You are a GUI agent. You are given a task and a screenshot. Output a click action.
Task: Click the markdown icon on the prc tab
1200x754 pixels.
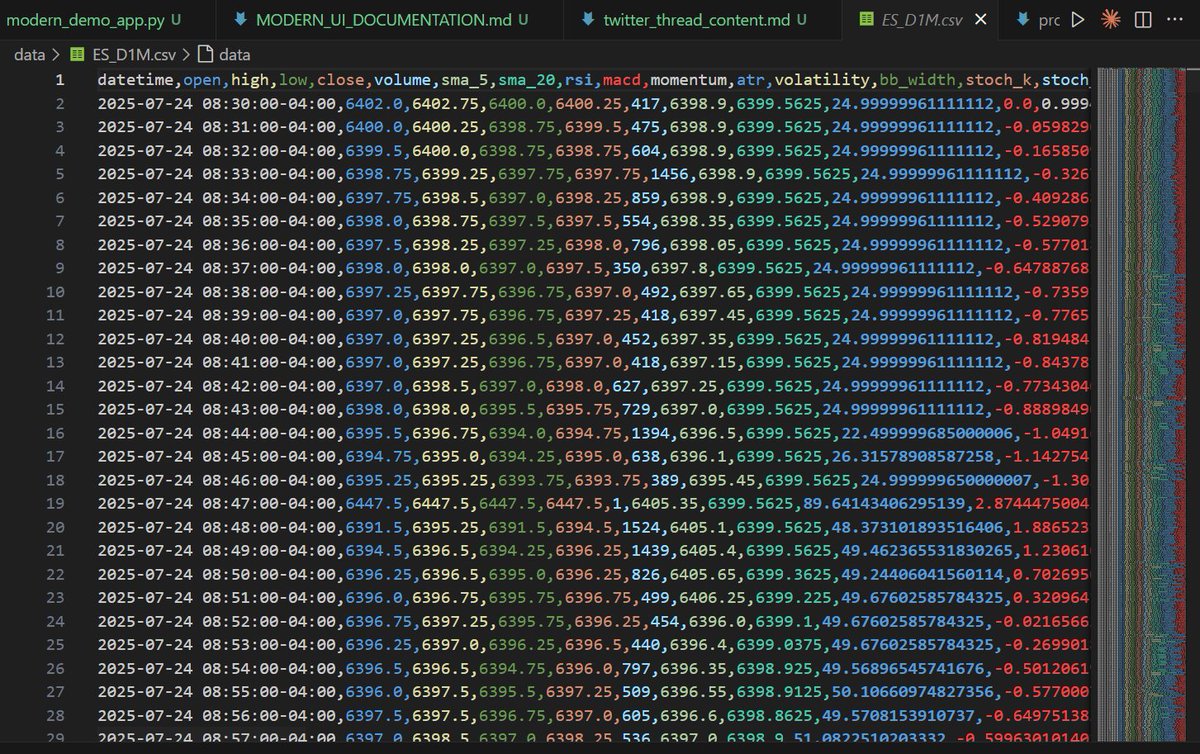[x=1022, y=19]
